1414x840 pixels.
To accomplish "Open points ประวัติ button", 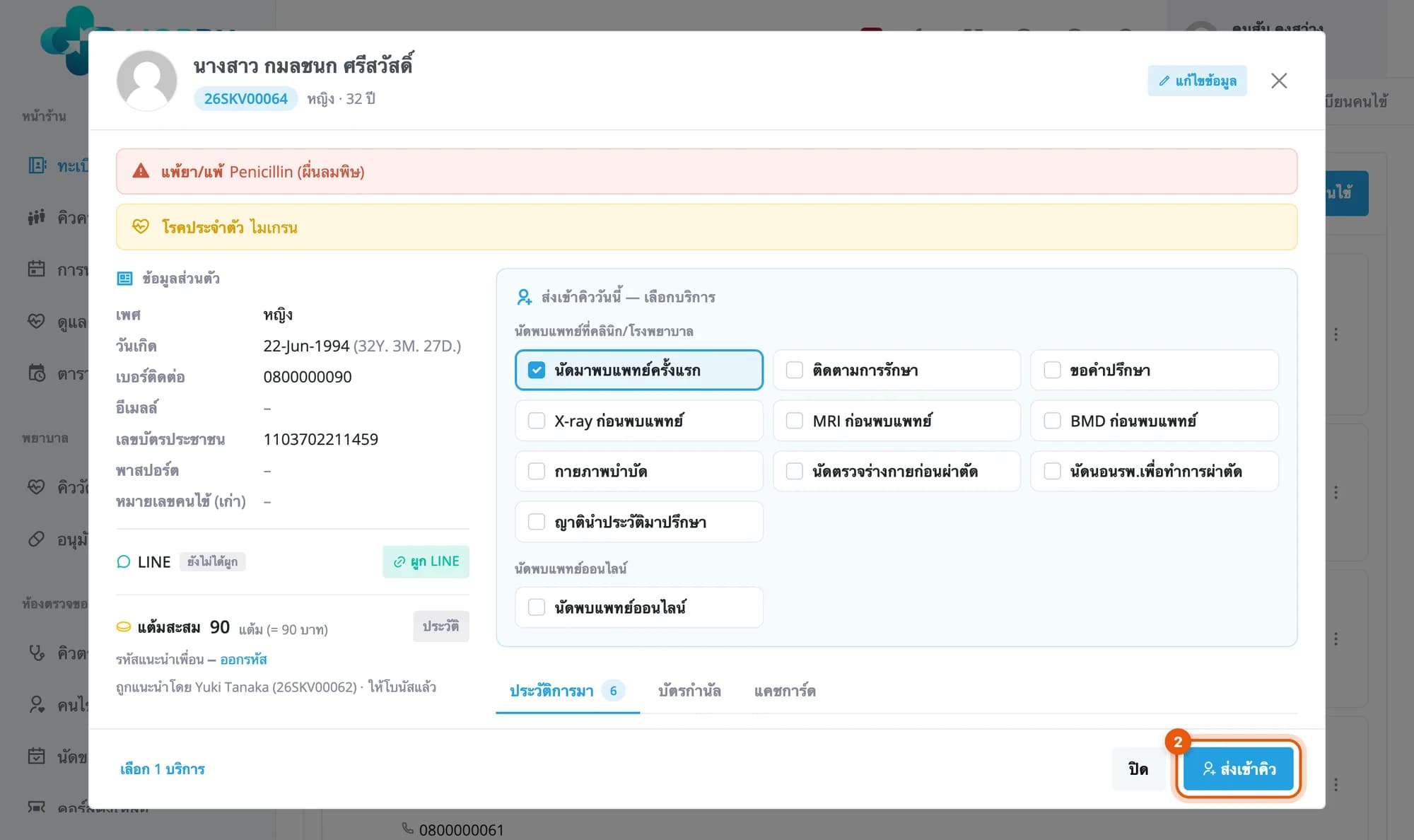I will coord(440,626).
